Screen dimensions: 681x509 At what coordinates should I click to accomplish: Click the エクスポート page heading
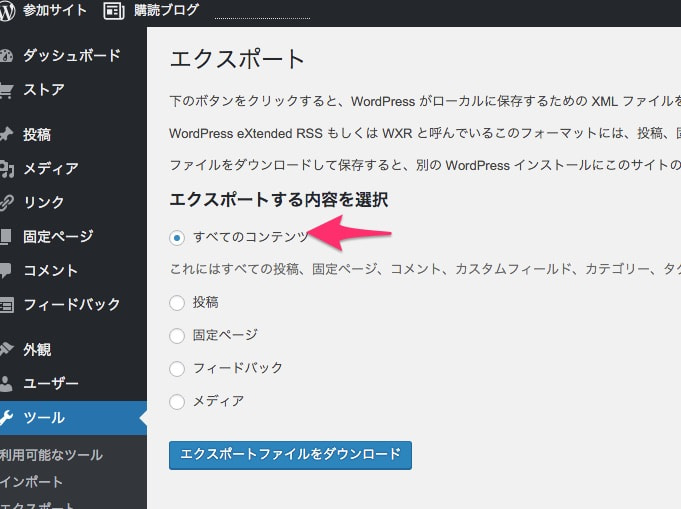[x=237, y=59]
